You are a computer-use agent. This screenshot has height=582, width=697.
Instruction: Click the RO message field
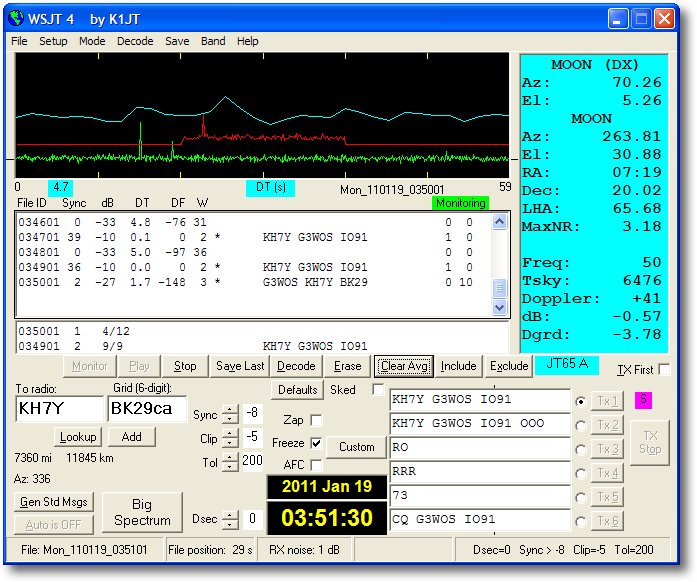pyautogui.click(x=480, y=447)
